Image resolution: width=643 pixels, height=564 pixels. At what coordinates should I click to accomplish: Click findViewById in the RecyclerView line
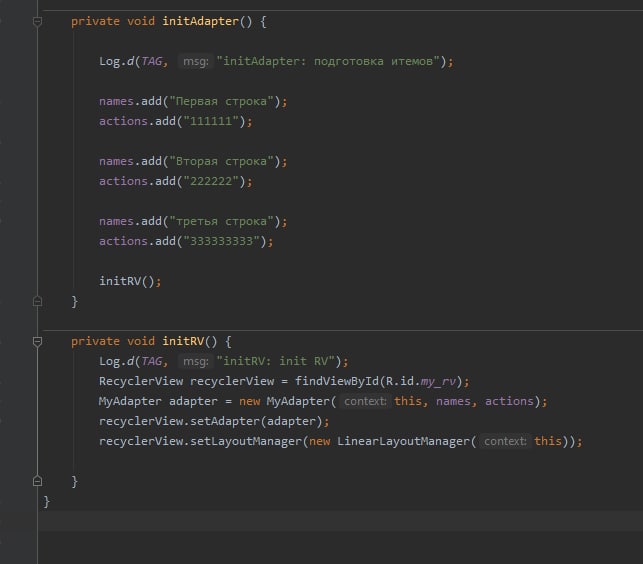coord(337,381)
